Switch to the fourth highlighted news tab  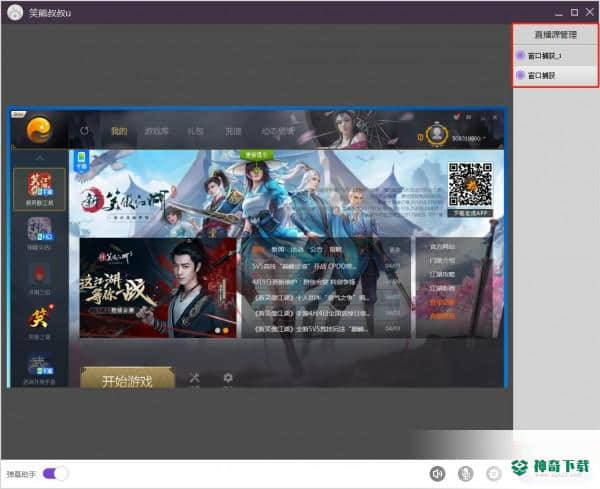pyautogui.click(x=335, y=249)
